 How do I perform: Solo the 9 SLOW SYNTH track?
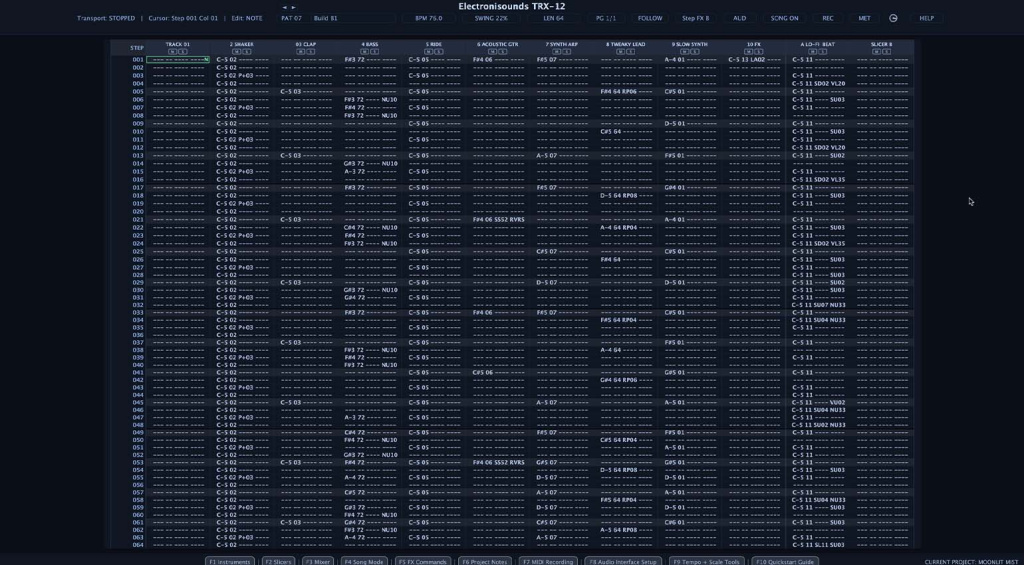tap(693, 51)
